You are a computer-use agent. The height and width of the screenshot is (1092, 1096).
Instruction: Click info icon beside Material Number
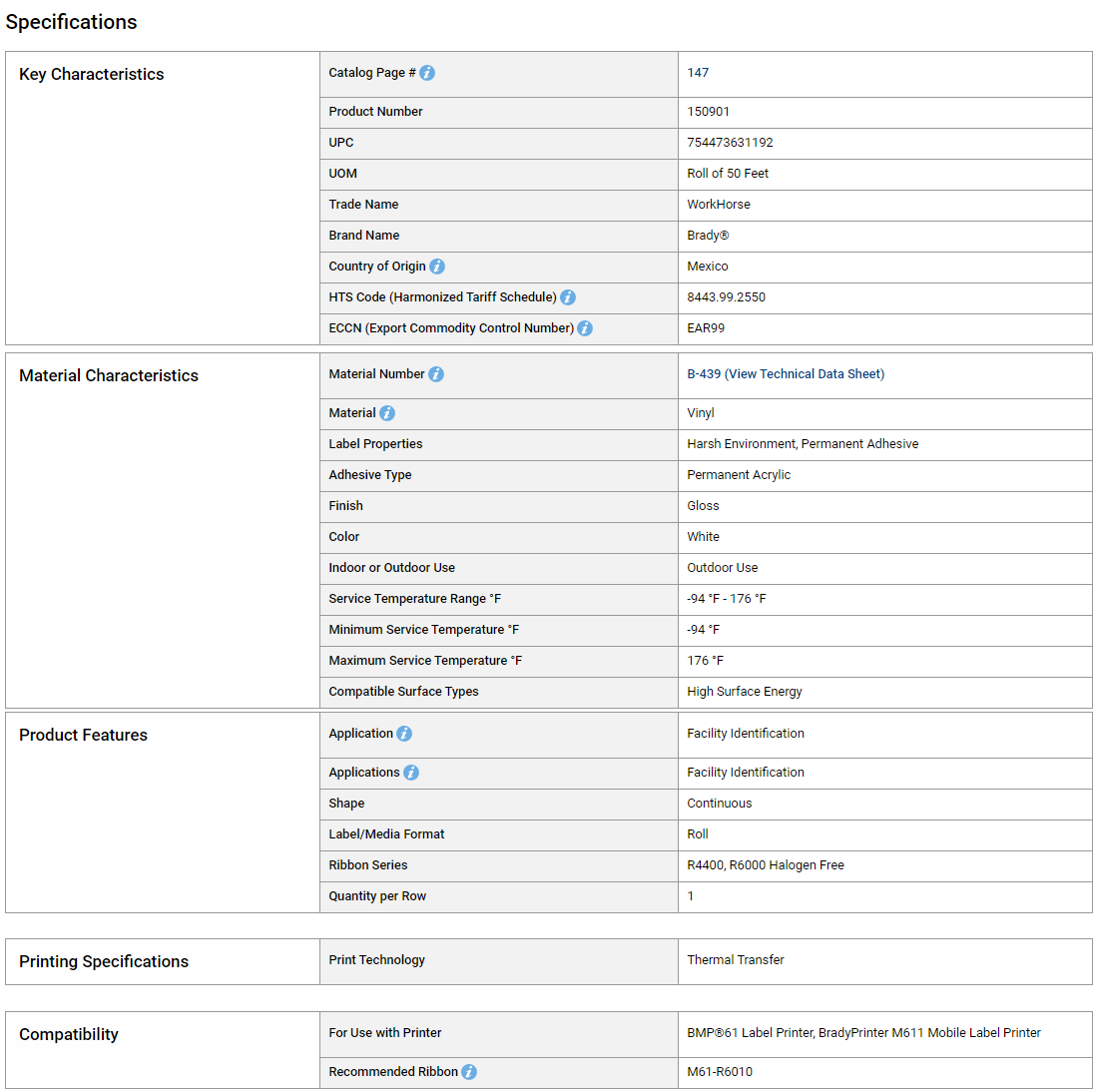[x=436, y=374]
